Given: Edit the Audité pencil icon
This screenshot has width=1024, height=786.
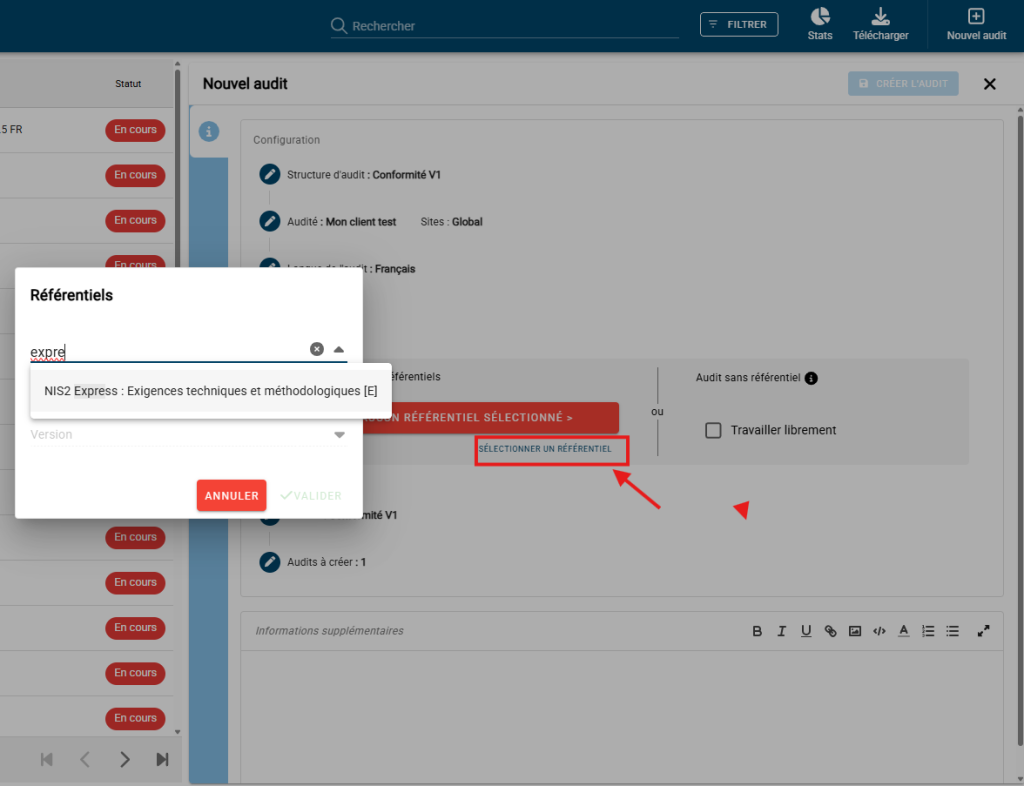Looking at the screenshot, I should (x=269, y=221).
